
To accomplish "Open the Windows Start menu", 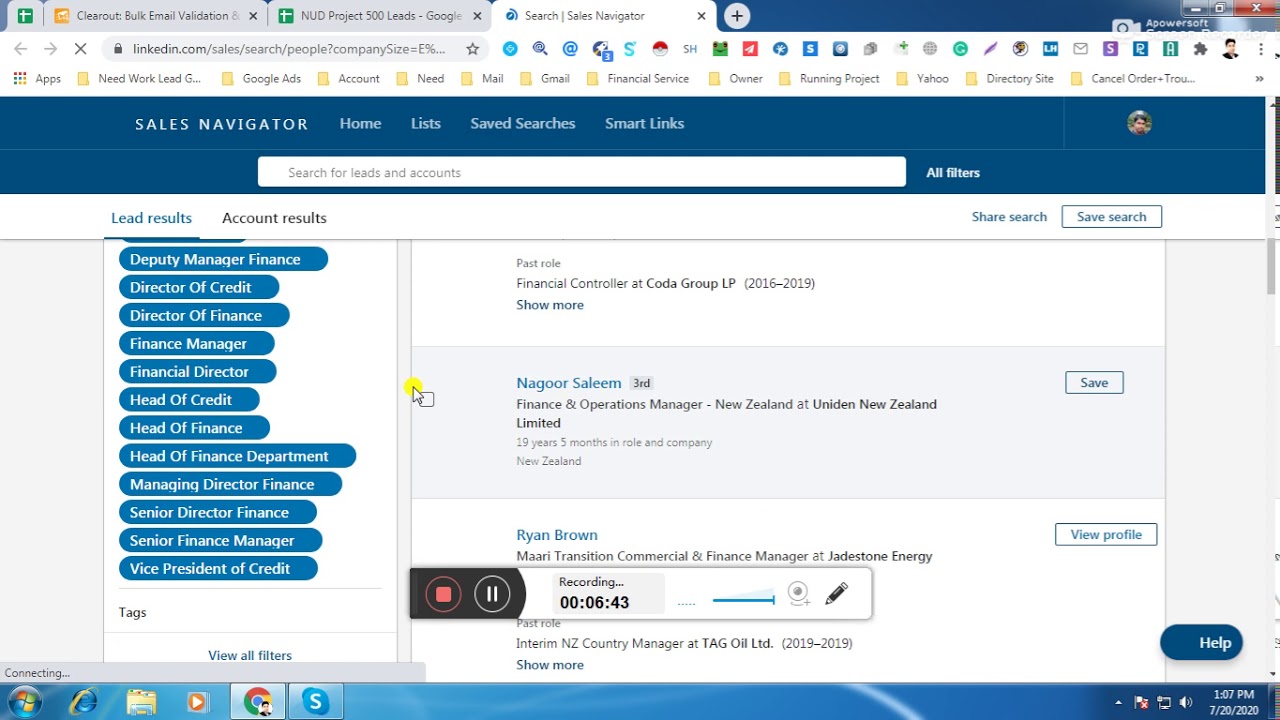I will click(x=24, y=702).
